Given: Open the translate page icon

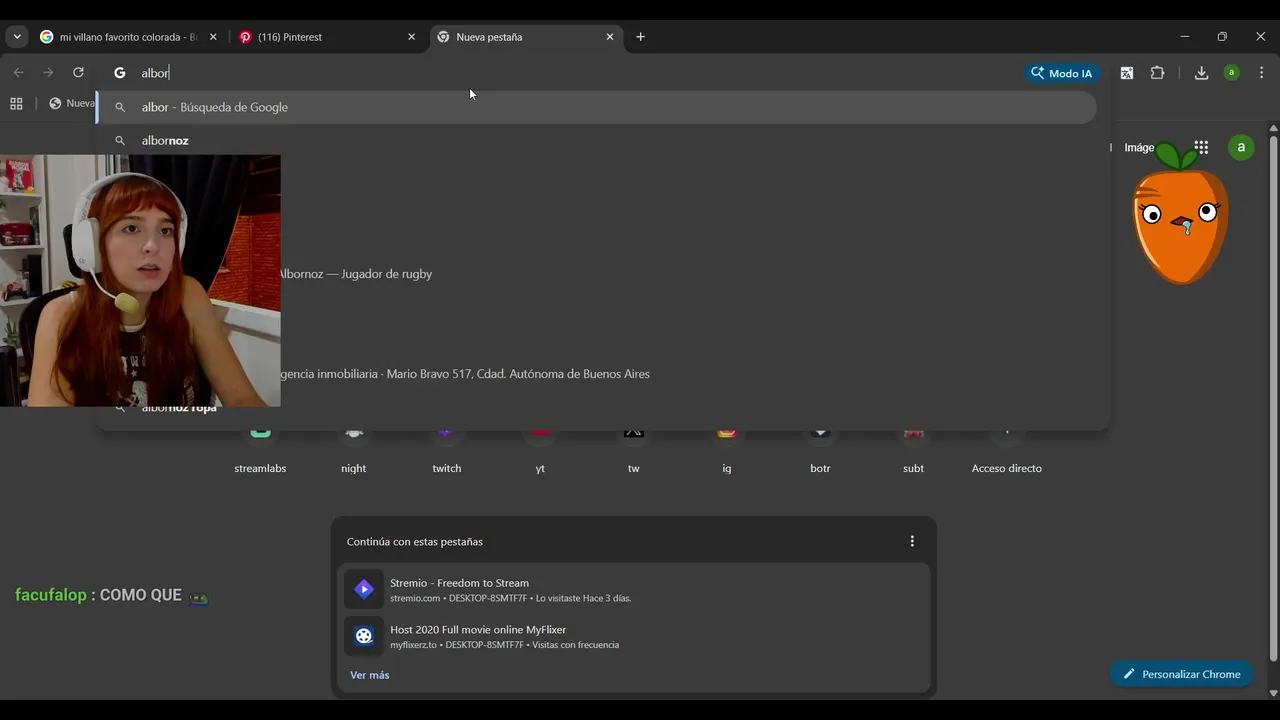Looking at the screenshot, I should point(1127,73).
